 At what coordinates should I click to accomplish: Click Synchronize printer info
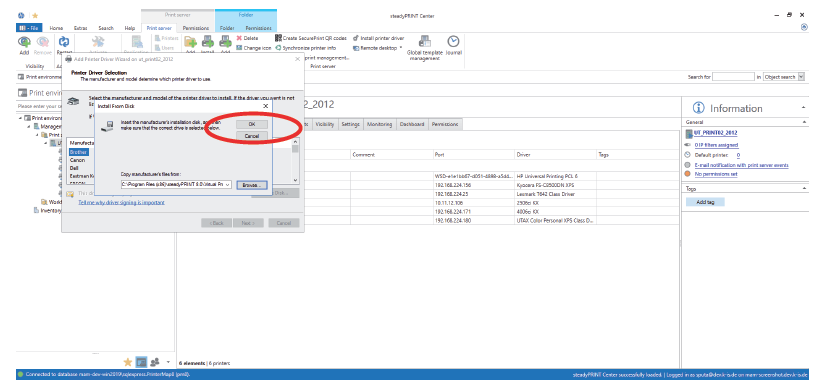(x=306, y=48)
